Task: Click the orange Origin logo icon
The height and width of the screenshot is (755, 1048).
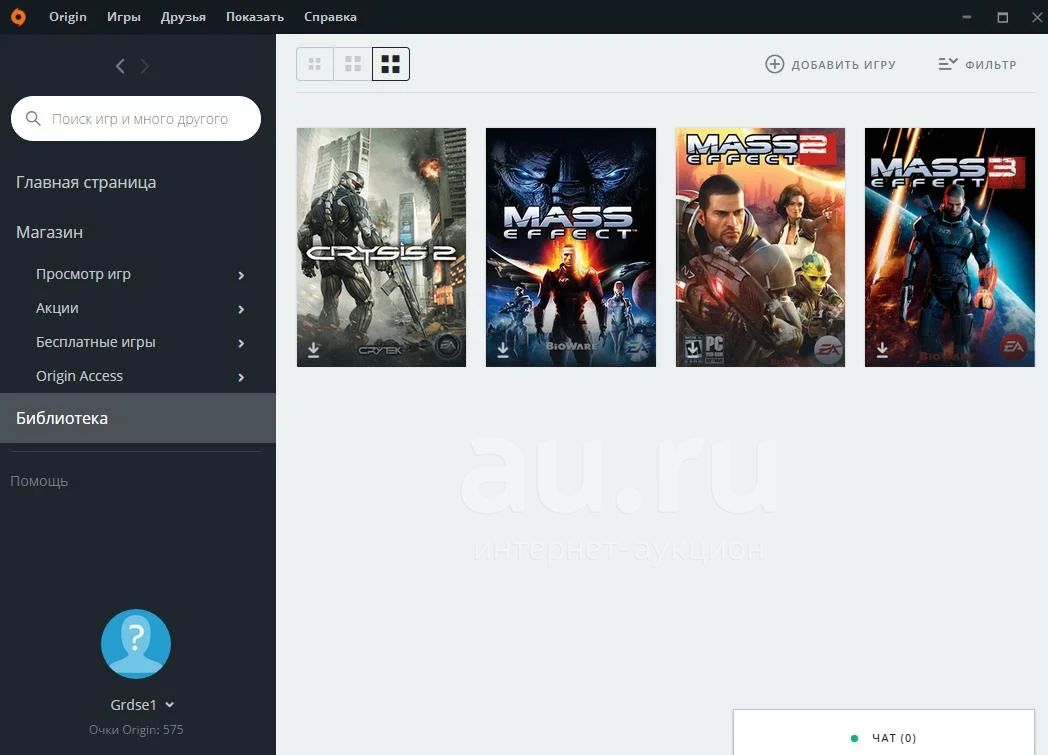Action: [19, 17]
